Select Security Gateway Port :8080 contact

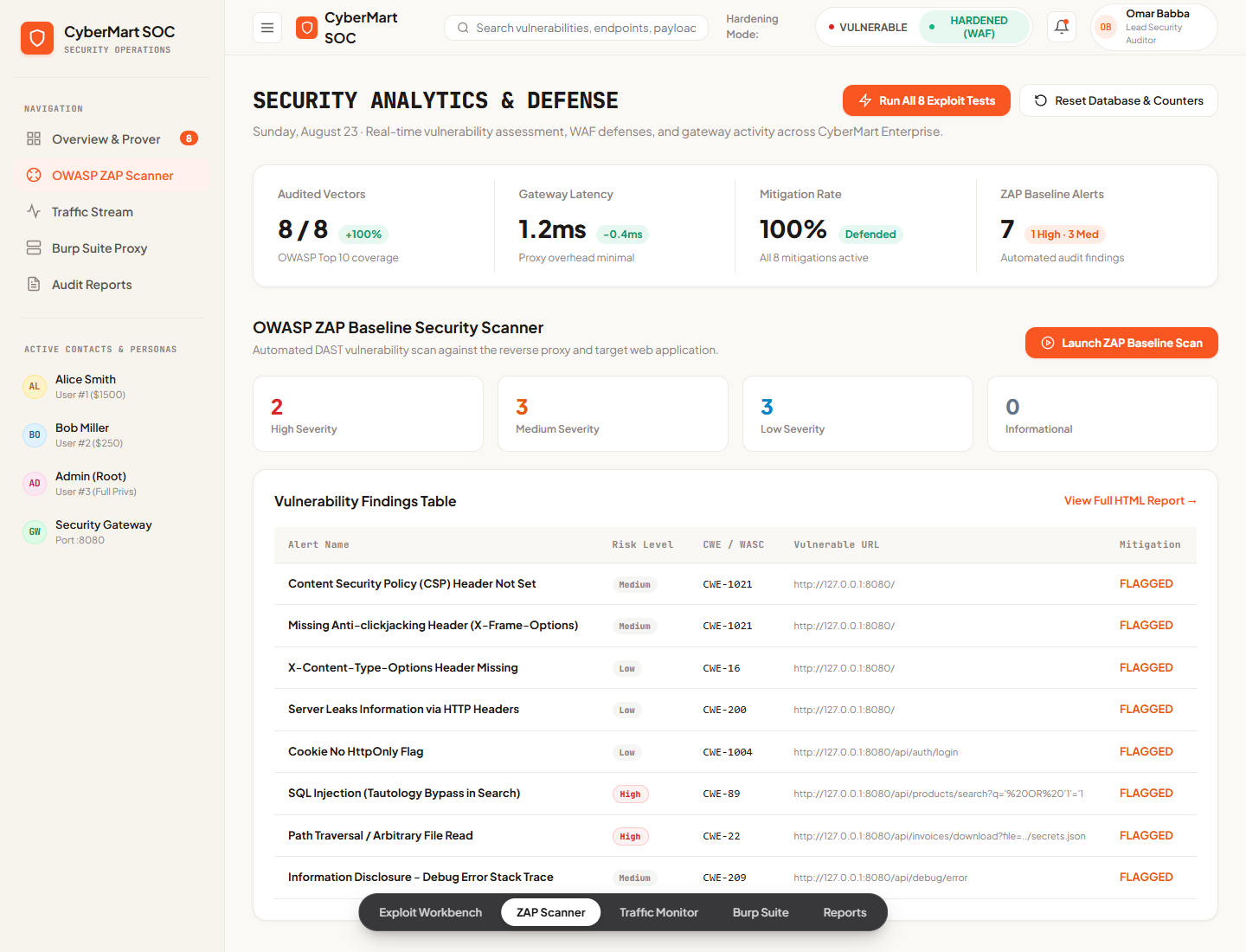(x=112, y=531)
